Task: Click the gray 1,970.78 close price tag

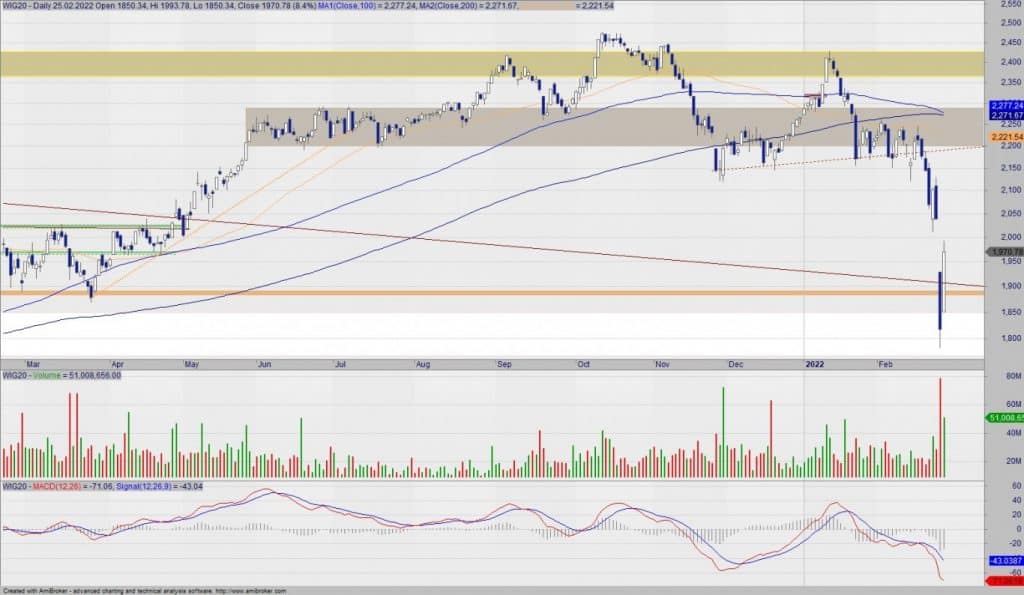Action: (x=1004, y=252)
